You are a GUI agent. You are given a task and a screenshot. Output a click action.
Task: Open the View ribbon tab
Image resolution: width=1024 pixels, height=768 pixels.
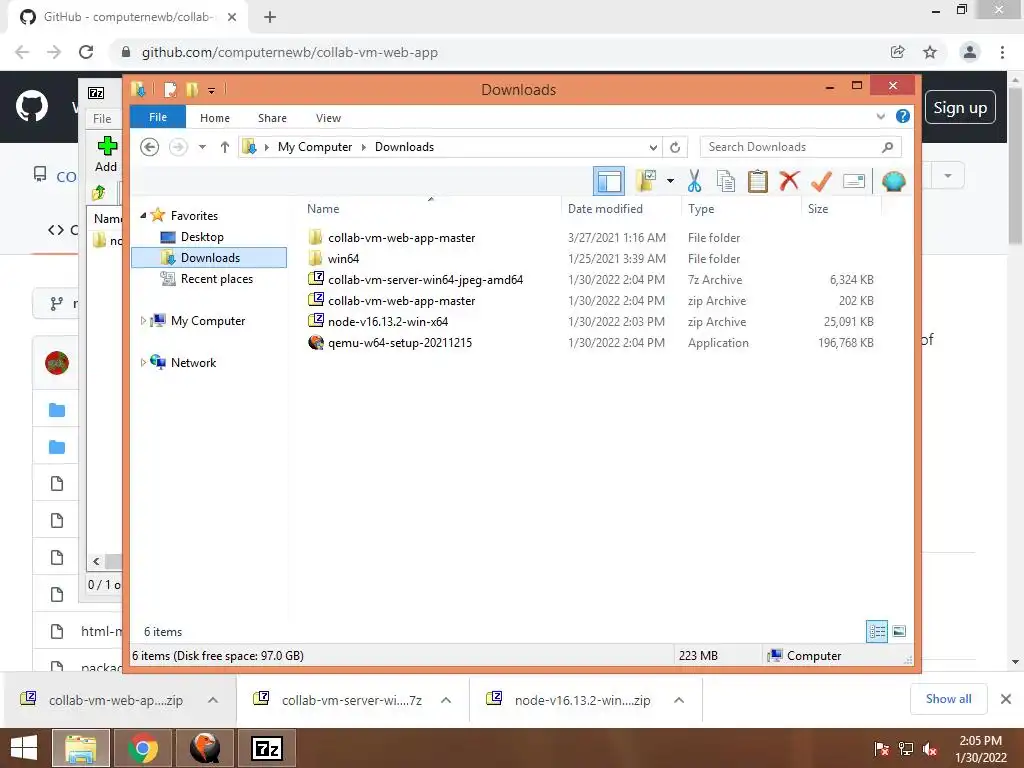[x=328, y=118]
